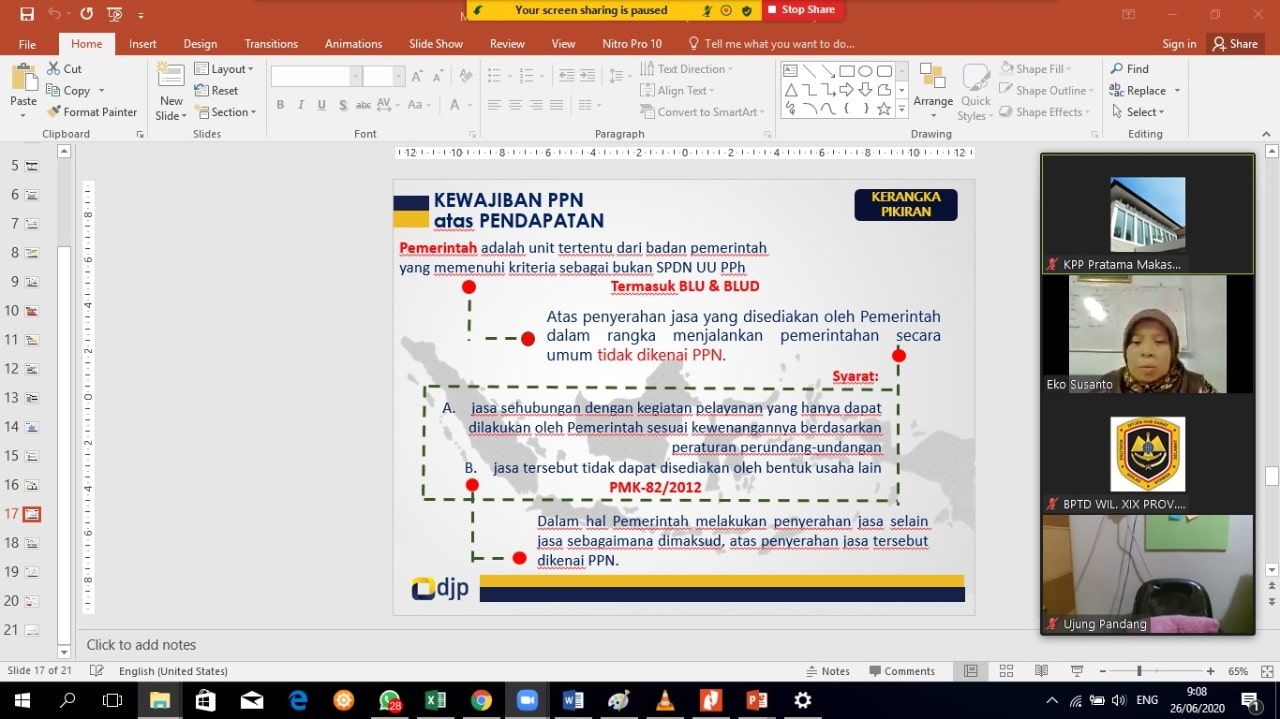This screenshot has width=1280, height=719.
Task: Start Slide Show from status bar icon
Action: tap(1076, 671)
